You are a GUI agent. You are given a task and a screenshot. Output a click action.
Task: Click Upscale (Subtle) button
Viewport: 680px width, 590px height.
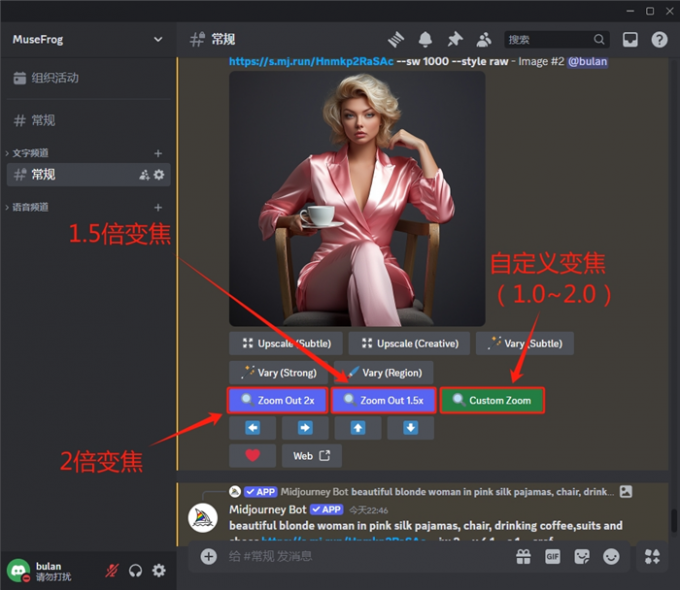pos(286,343)
